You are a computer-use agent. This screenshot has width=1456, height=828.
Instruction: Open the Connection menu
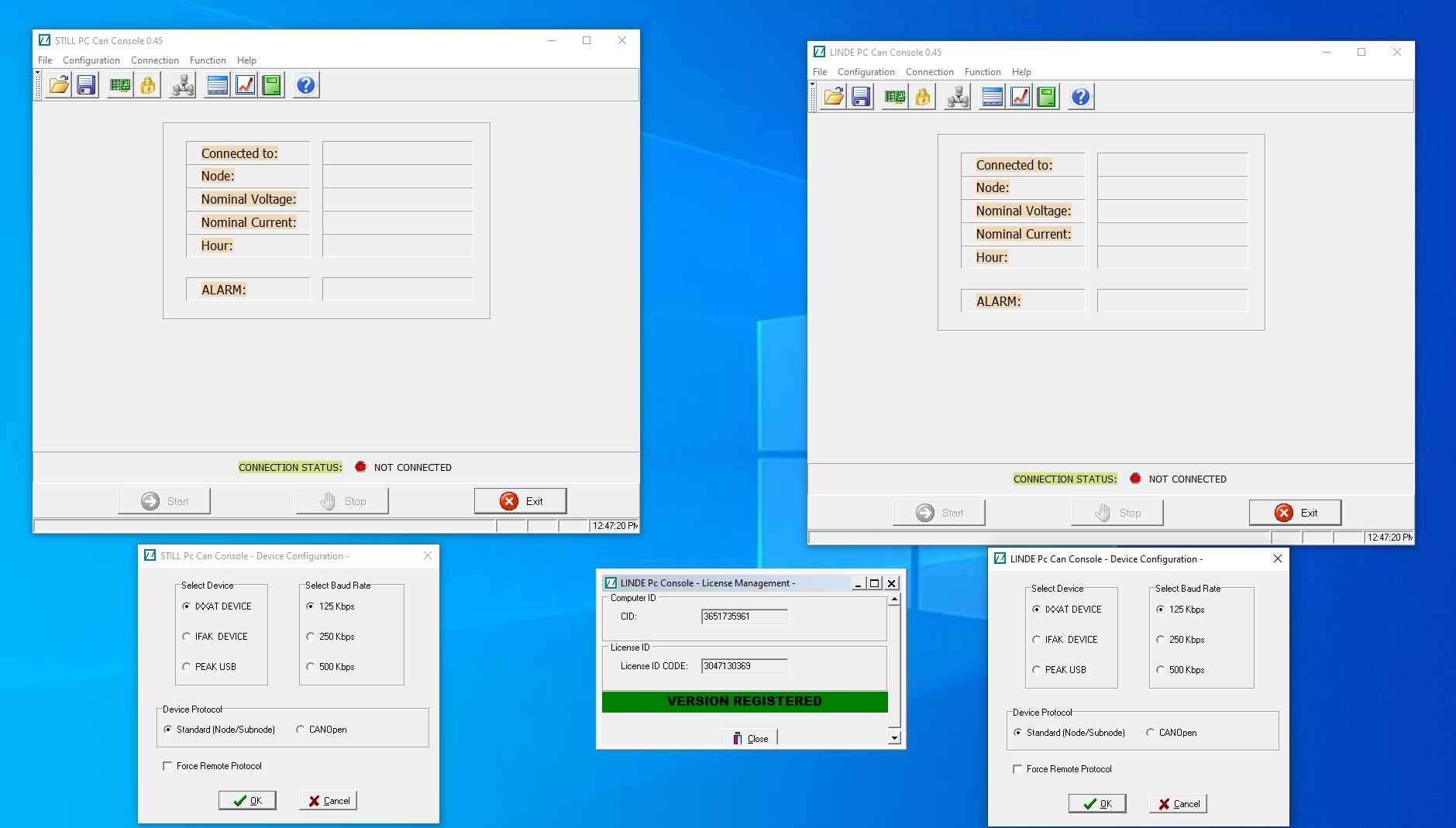tap(155, 60)
